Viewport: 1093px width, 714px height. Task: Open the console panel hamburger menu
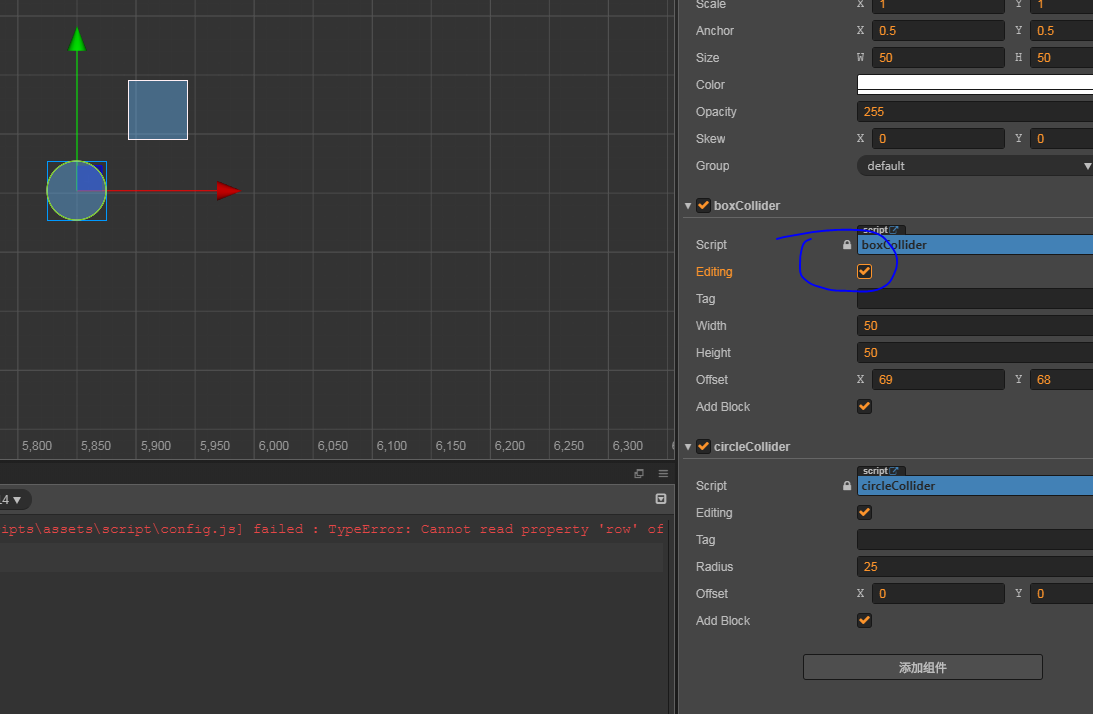(x=663, y=473)
